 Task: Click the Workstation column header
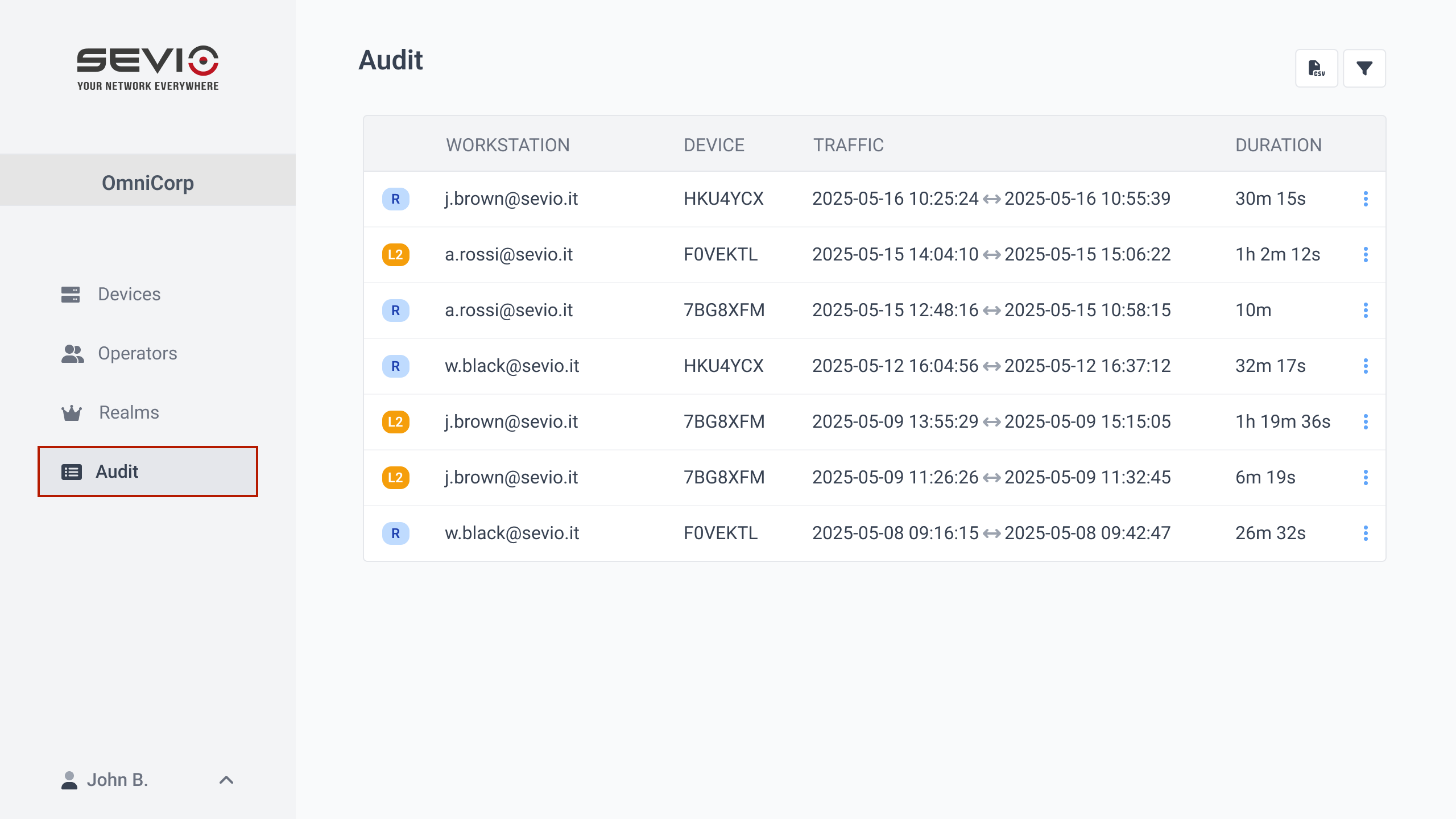(x=507, y=145)
